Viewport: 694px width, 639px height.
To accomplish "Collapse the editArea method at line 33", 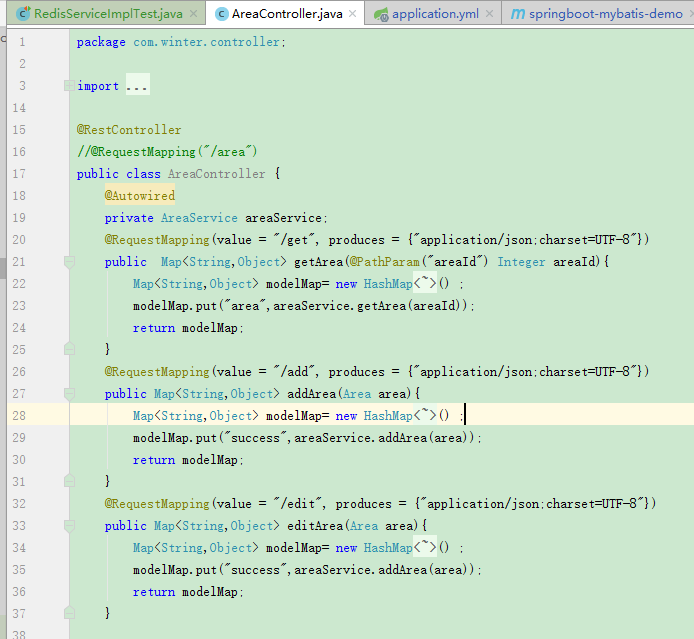I will 69,526.
